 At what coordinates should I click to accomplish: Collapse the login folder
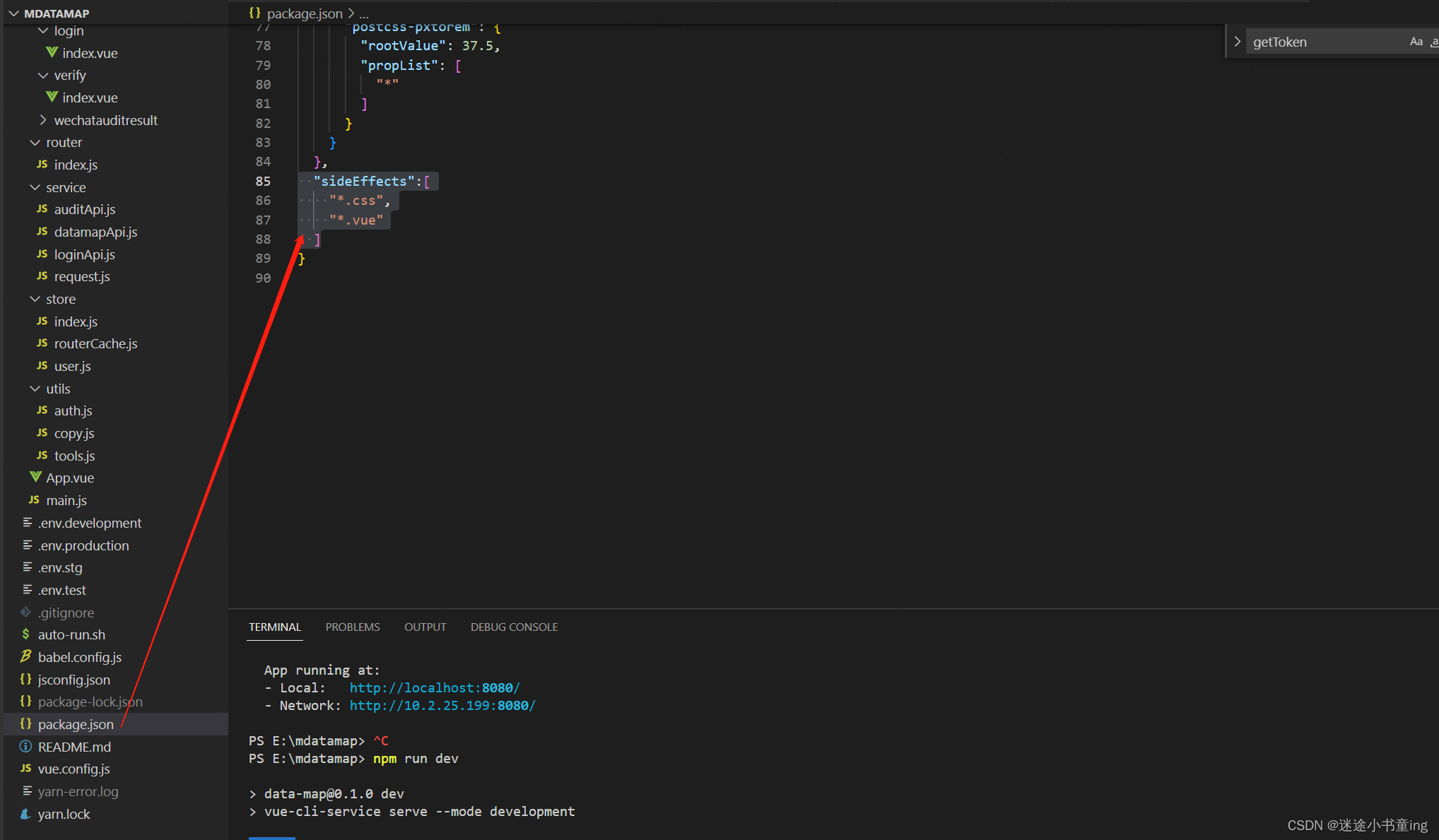tap(43, 30)
